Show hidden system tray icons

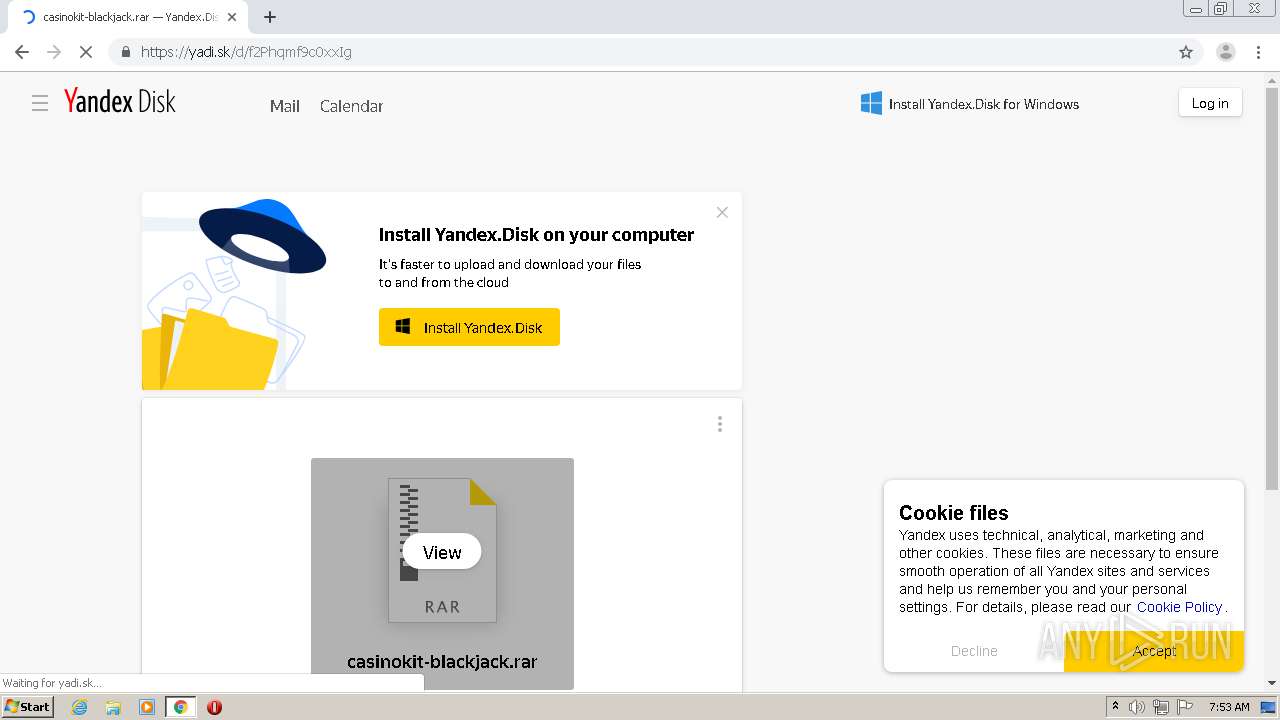click(1116, 707)
